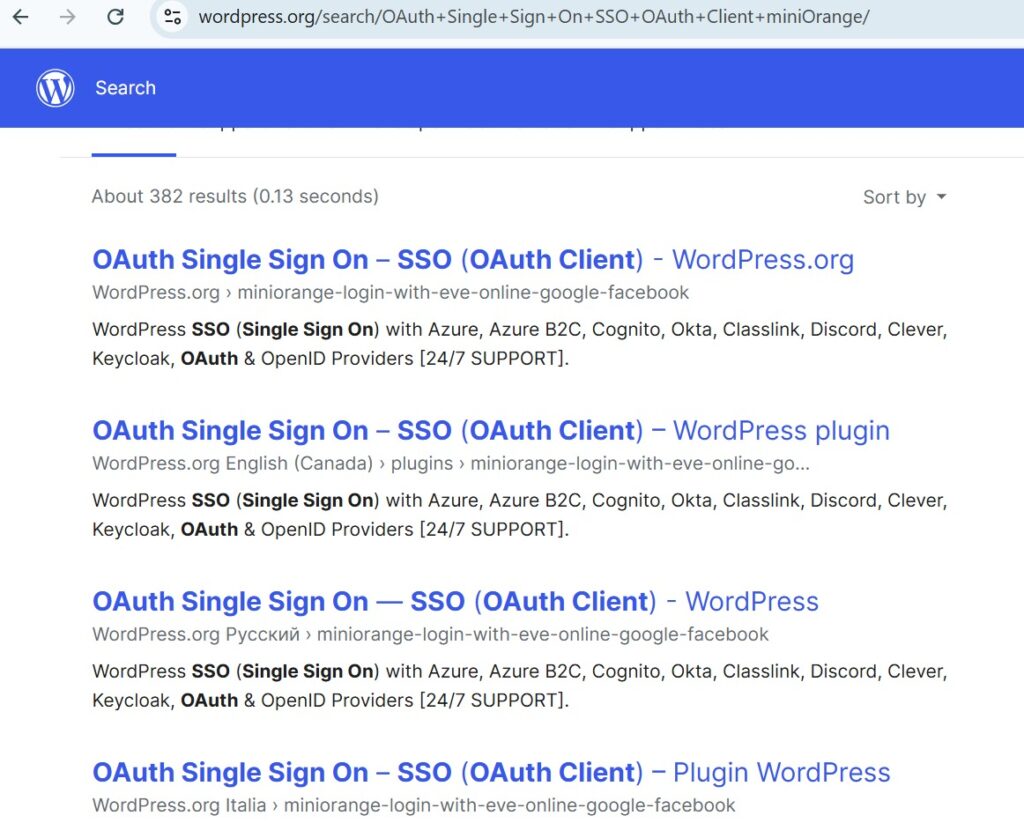Click the WordPress.org Italia breadcrumb

(413, 805)
